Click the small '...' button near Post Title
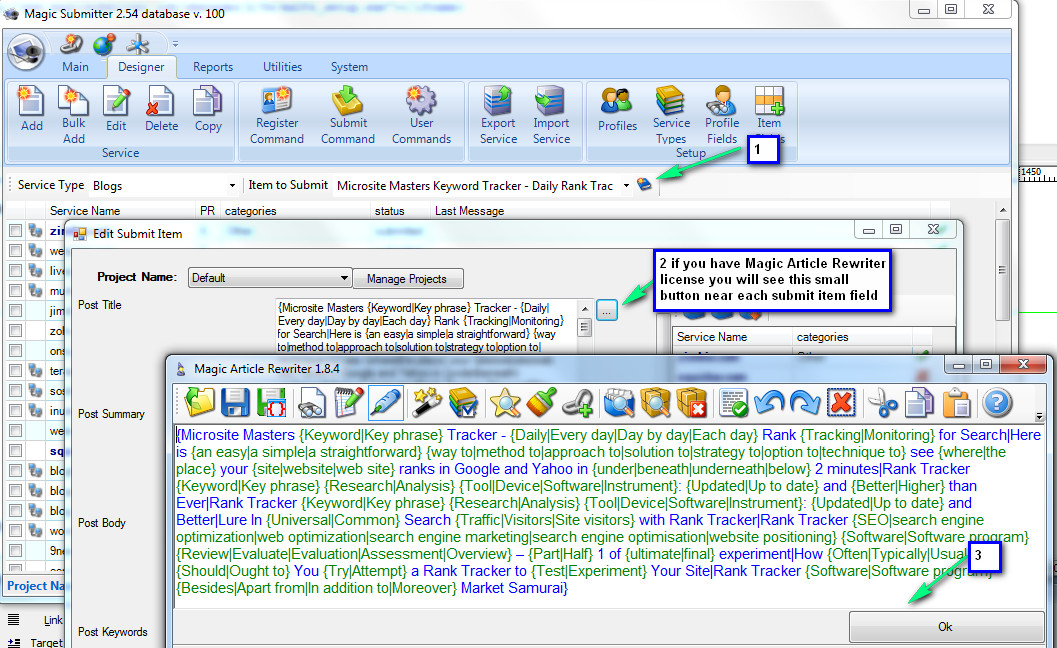 (607, 311)
